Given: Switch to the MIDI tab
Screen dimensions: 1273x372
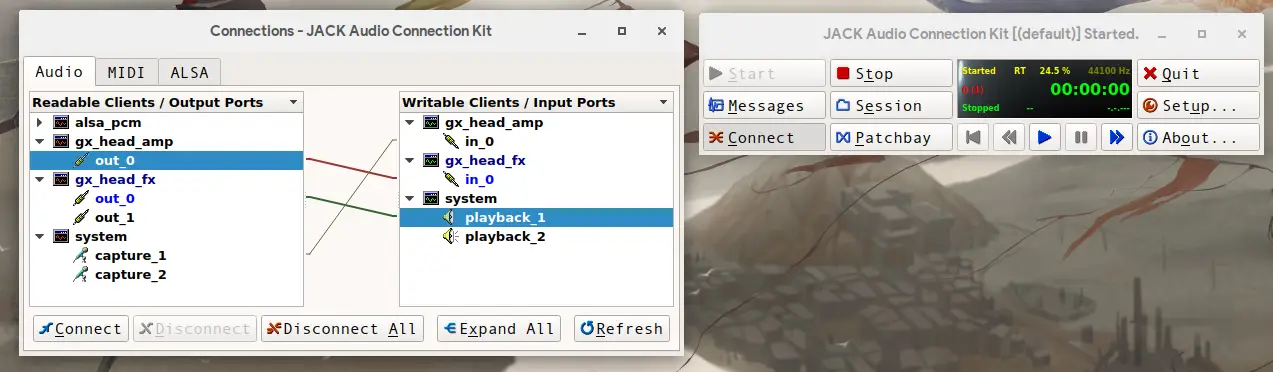Looking at the screenshot, I should coord(126,72).
